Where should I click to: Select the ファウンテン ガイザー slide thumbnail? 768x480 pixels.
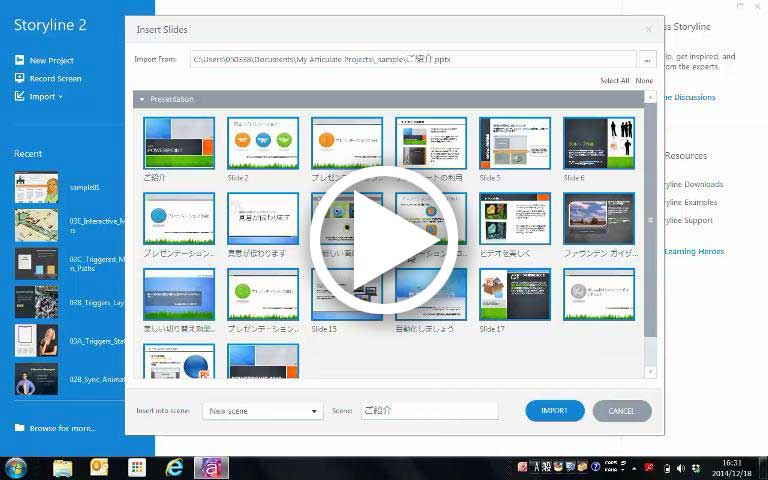click(x=599, y=218)
